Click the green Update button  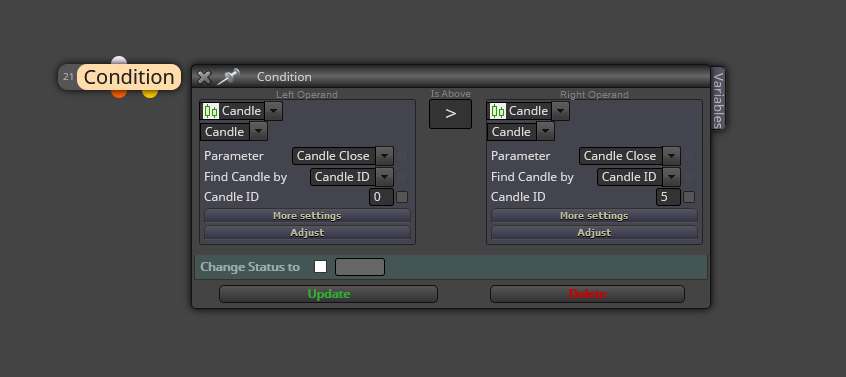[328, 294]
